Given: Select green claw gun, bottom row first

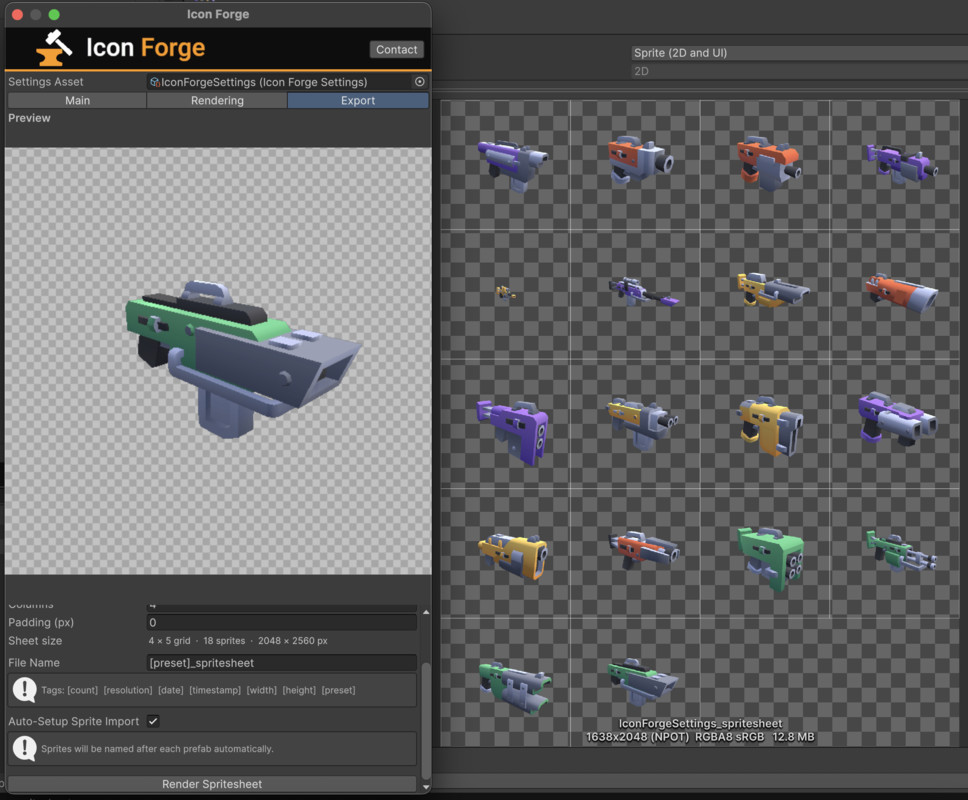Looking at the screenshot, I should point(515,688).
